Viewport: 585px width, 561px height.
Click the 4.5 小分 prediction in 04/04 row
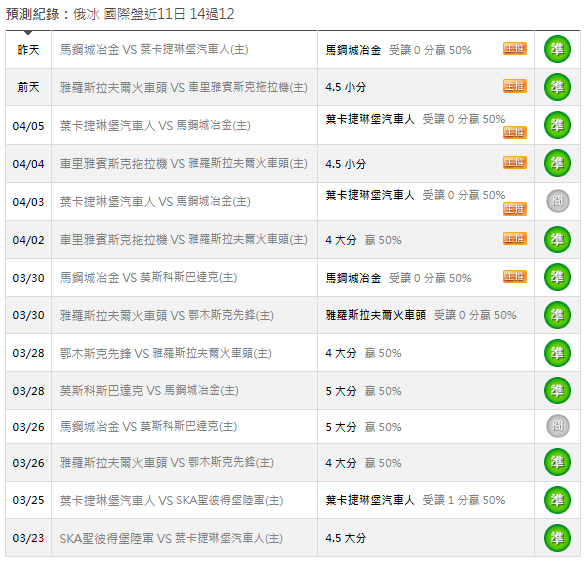pyautogui.click(x=345, y=164)
